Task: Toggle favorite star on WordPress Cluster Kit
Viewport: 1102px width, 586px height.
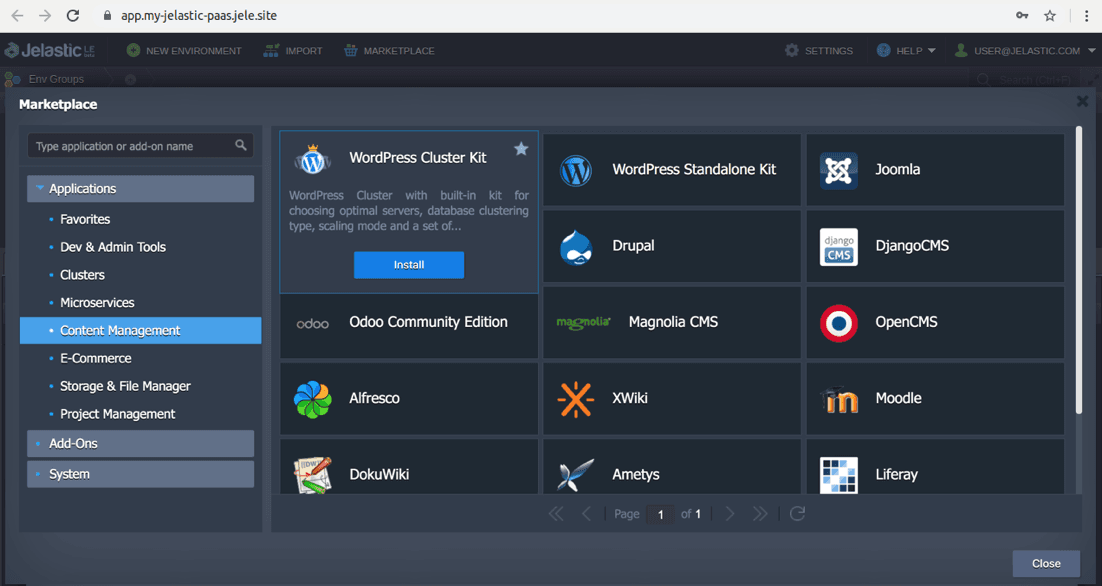Action: point(521,148)
